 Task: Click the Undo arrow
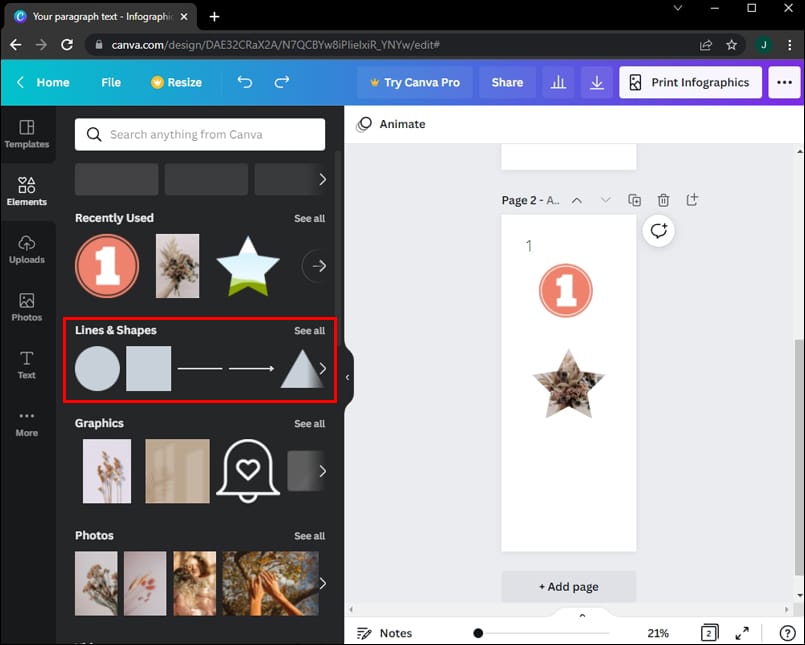[244, 82]
